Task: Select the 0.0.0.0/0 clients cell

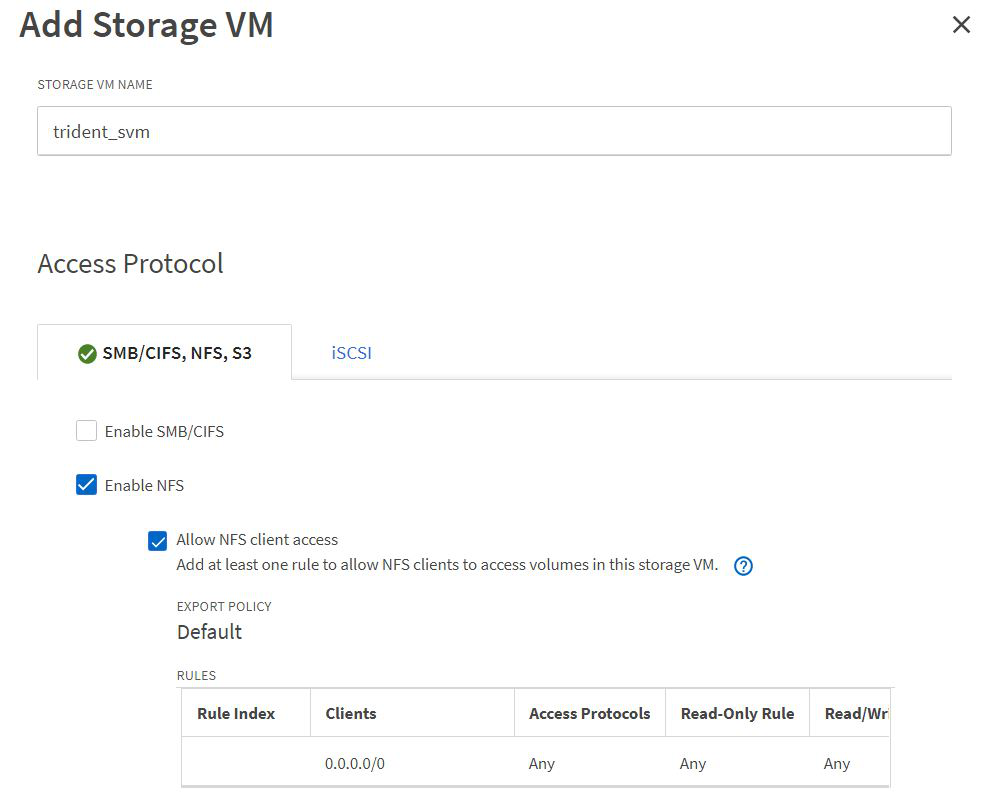Action: (355, 764)
